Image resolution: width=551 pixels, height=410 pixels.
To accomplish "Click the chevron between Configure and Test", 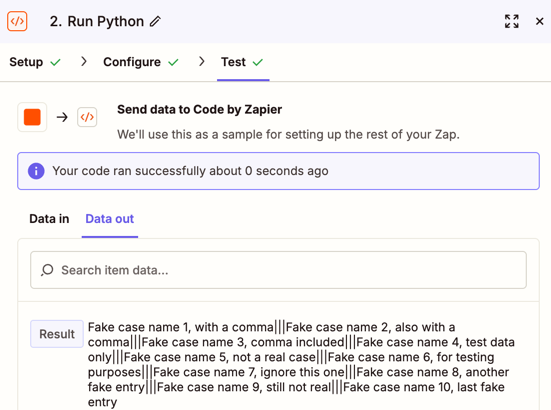I will 201,61.
